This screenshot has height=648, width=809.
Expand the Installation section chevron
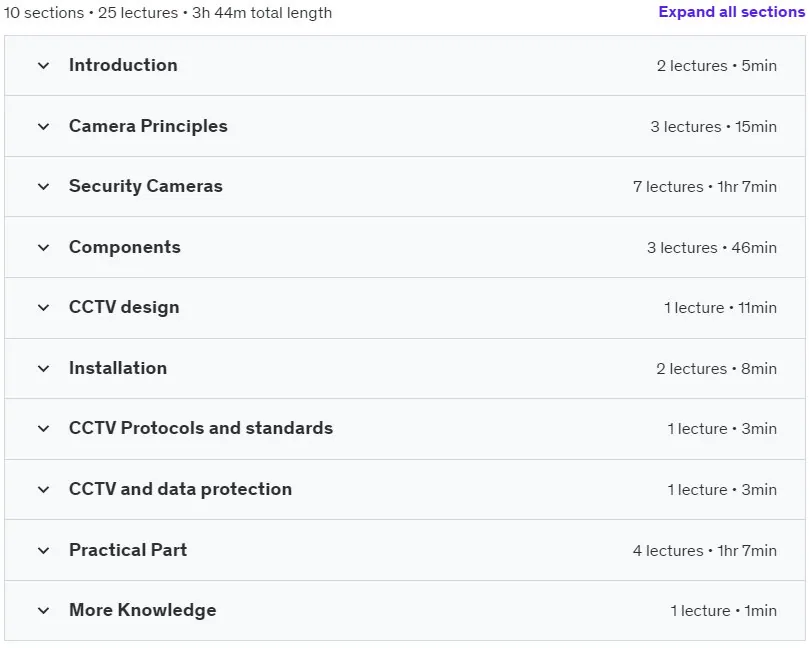pyautogui.click(x=44, y=368)
